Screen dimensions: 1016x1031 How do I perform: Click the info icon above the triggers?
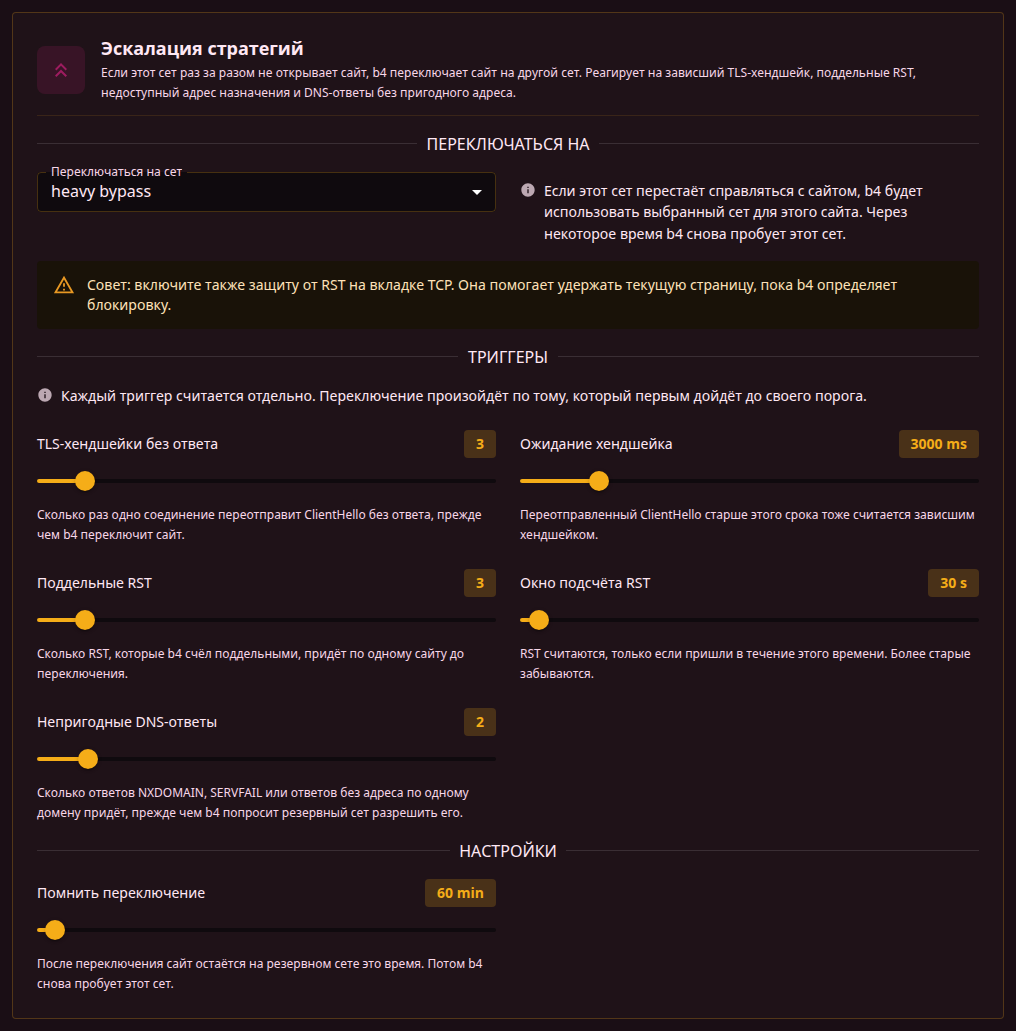point(45,395)
